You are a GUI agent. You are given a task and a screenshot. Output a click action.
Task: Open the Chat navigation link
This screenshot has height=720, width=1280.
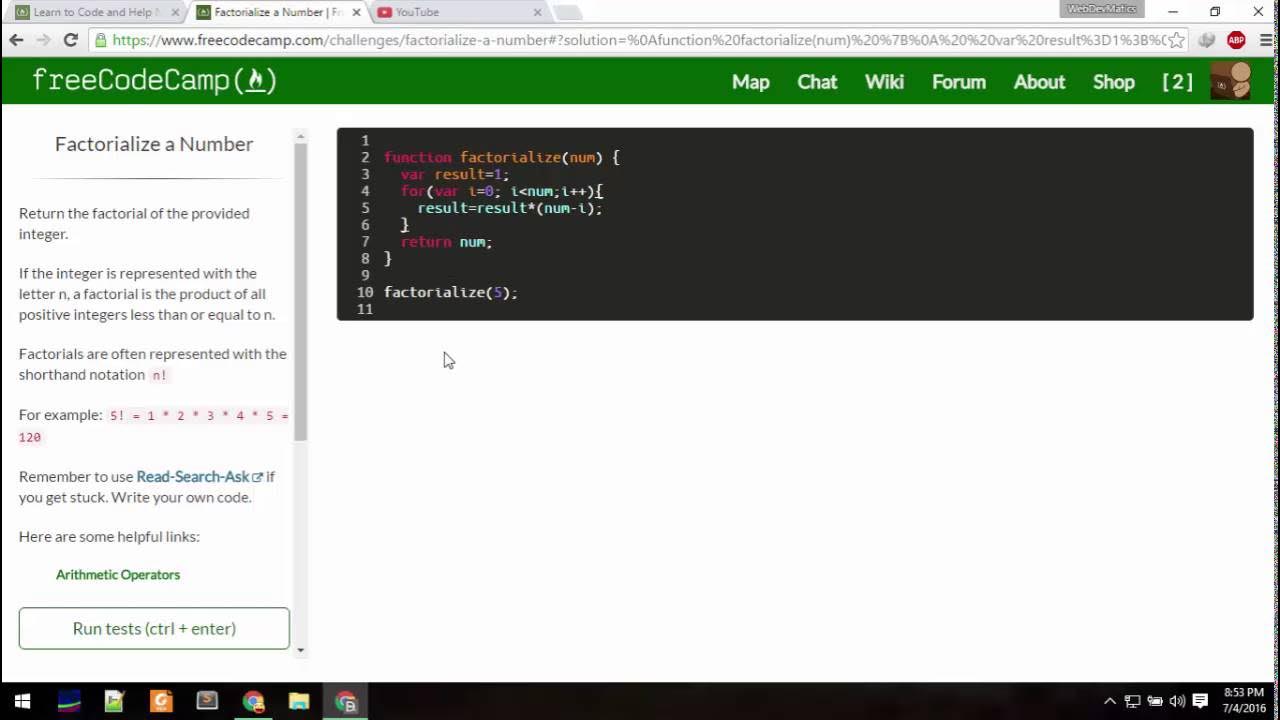click(x=817, y=82)
